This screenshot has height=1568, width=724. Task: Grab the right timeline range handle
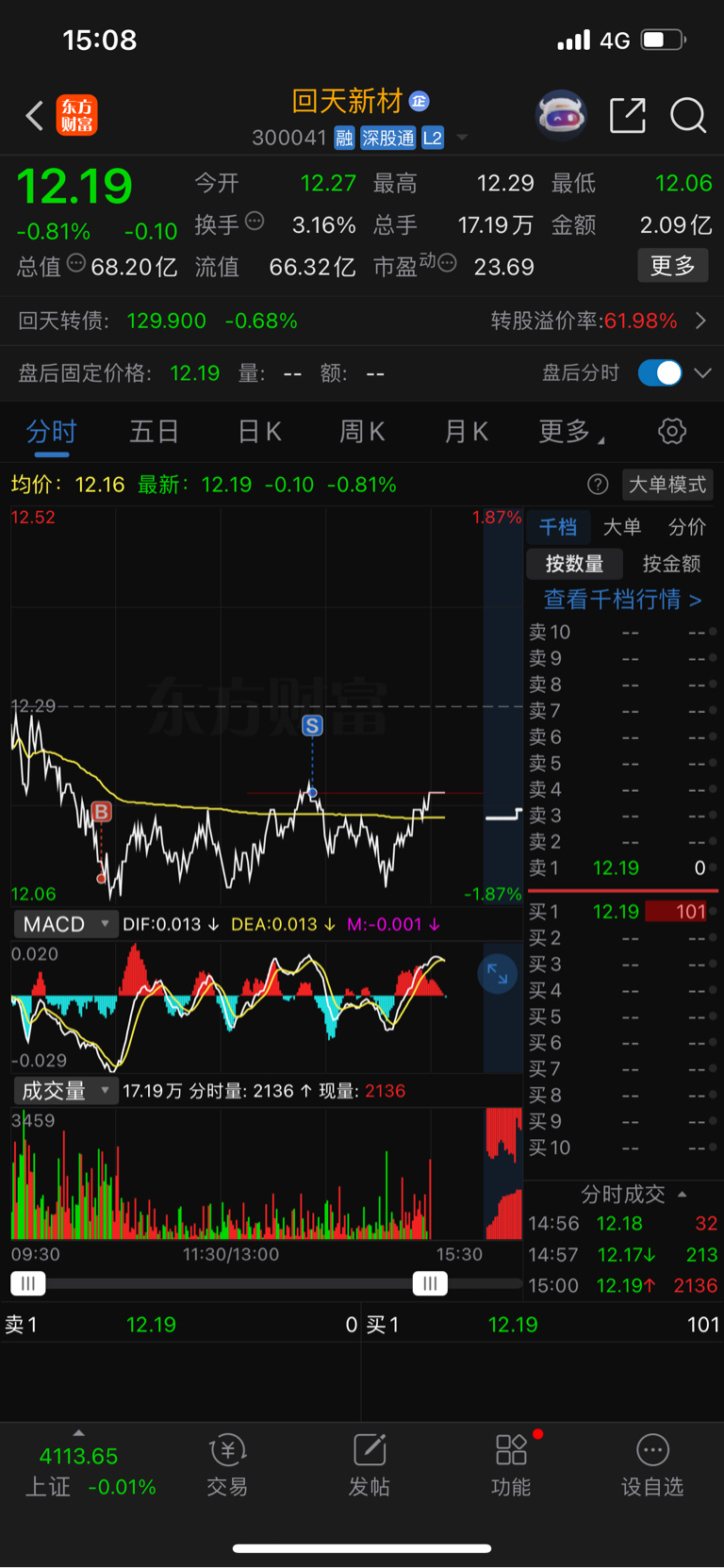(430, 1283)
